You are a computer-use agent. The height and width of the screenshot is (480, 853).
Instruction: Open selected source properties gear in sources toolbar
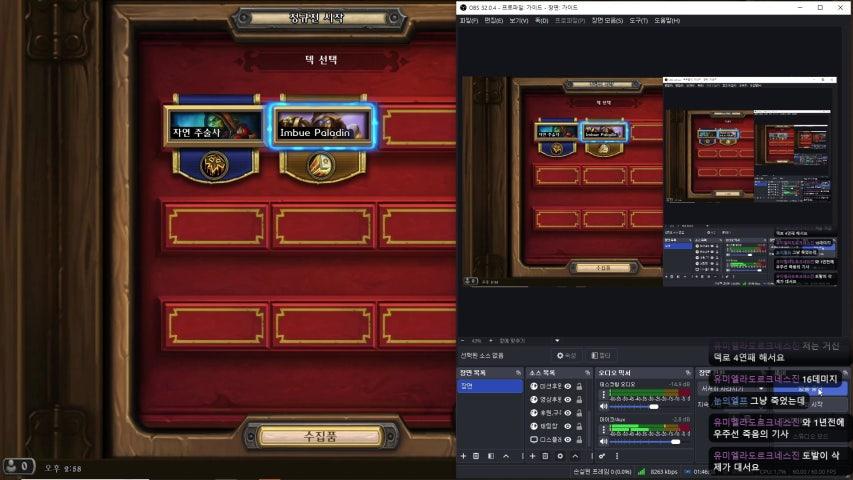tap(560, 456)
